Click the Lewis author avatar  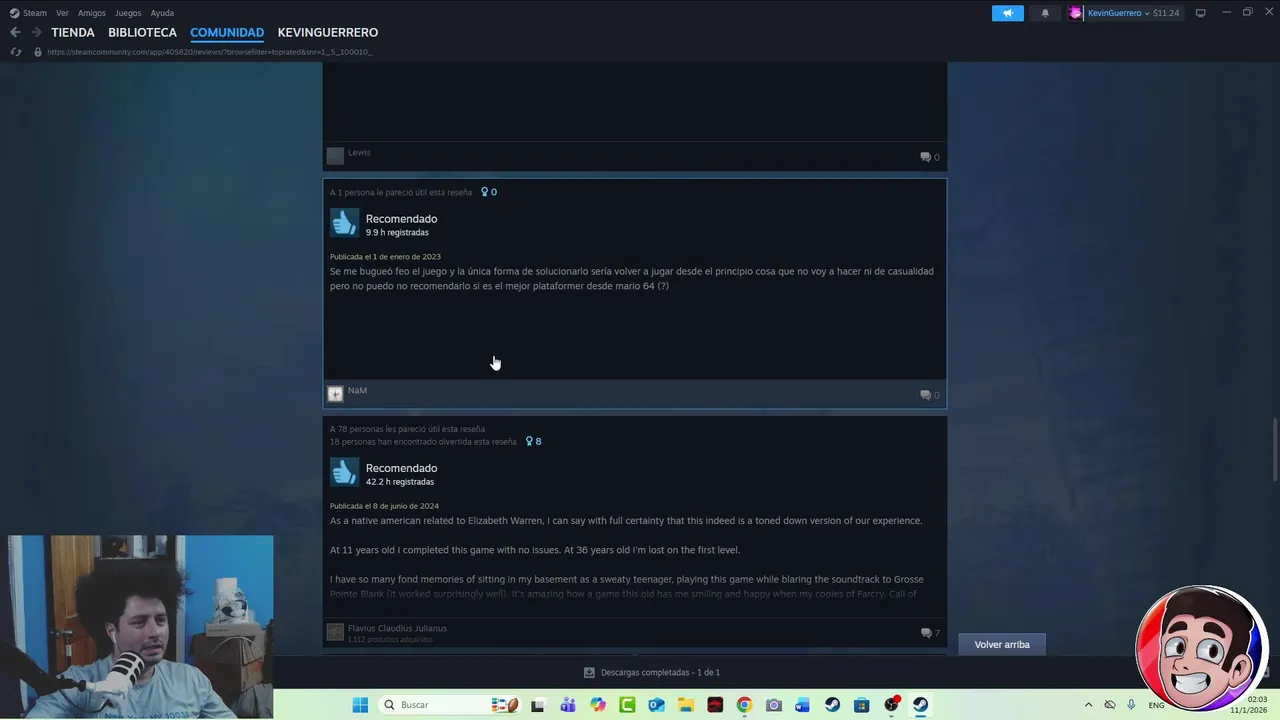pos(335,156)
